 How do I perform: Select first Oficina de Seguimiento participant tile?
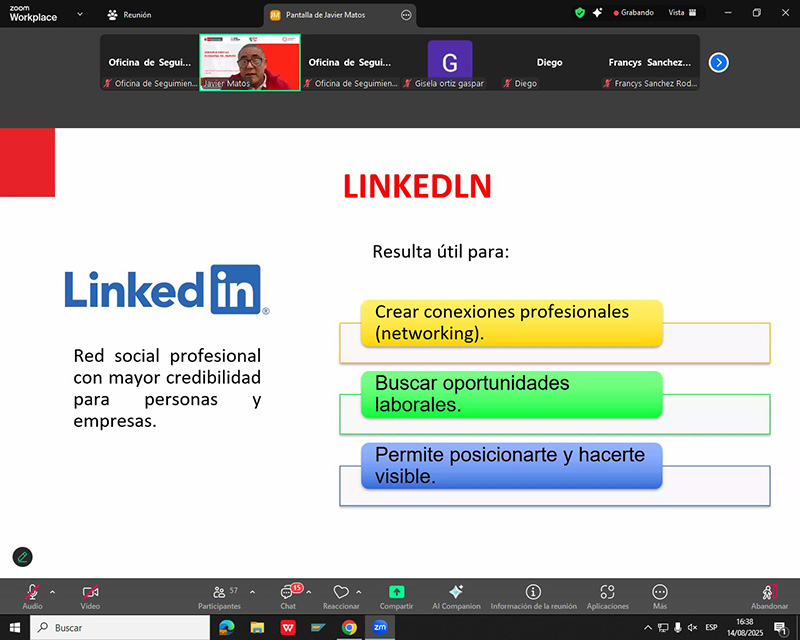tap(149, 62)
